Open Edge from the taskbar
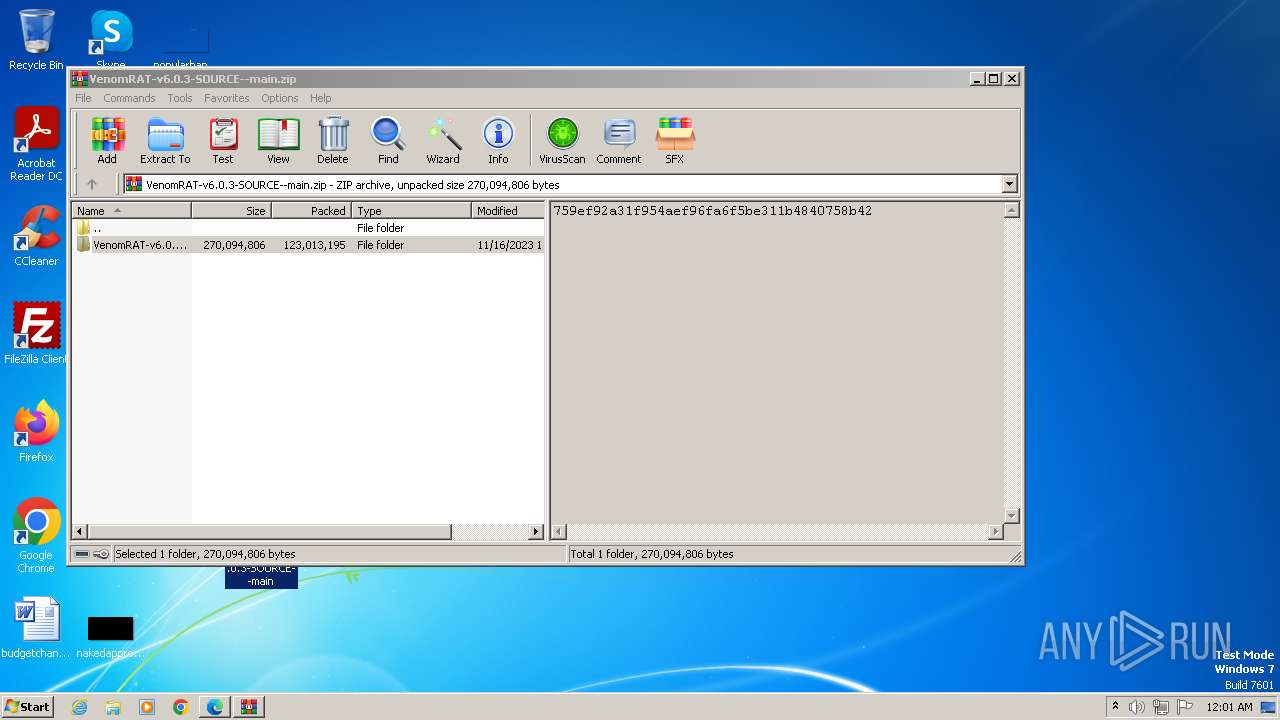 click(x=215, y=707)
